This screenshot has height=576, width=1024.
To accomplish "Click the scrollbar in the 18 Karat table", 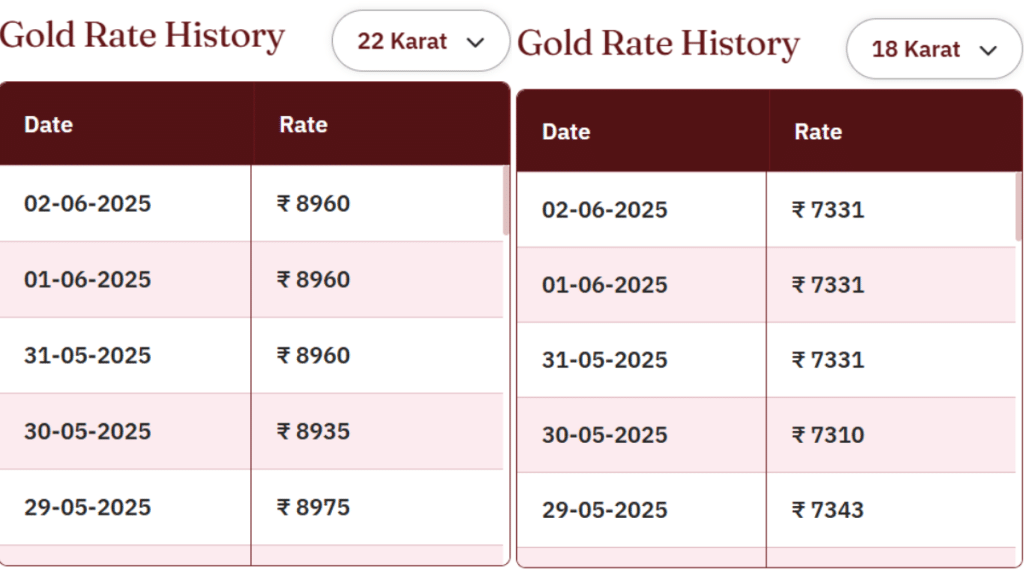I will pyautogui.click(x=1019, y=206).
